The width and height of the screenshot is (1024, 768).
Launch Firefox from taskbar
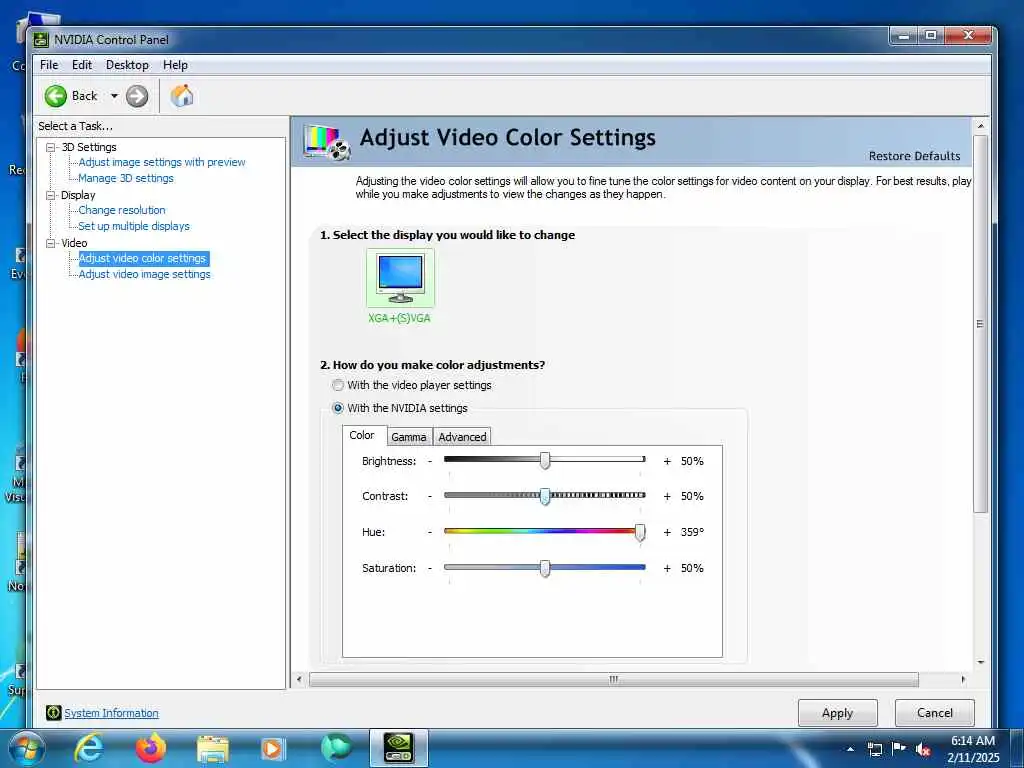click(150, 749)
